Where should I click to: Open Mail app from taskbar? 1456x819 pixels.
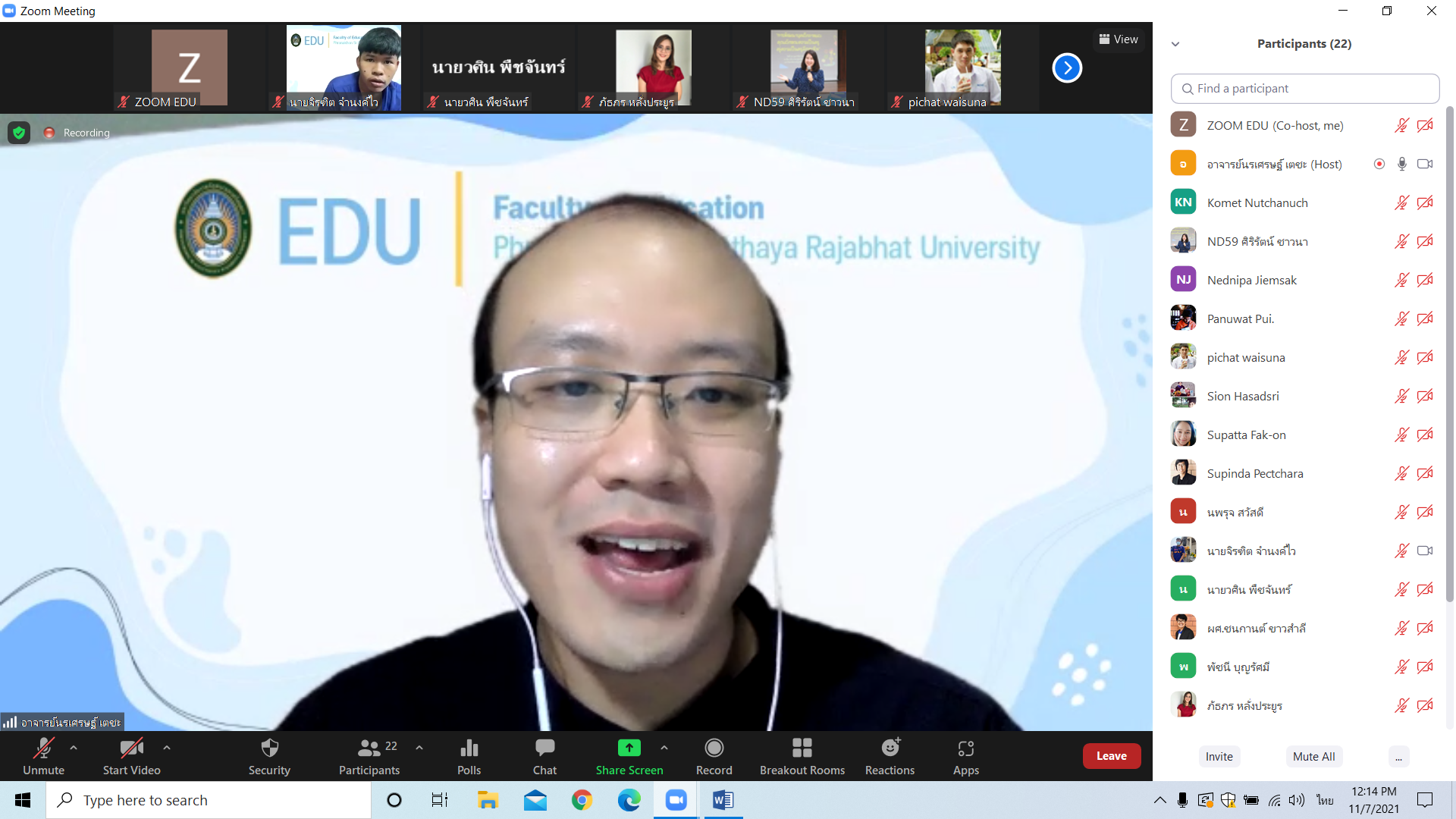[x=535, y=800]
